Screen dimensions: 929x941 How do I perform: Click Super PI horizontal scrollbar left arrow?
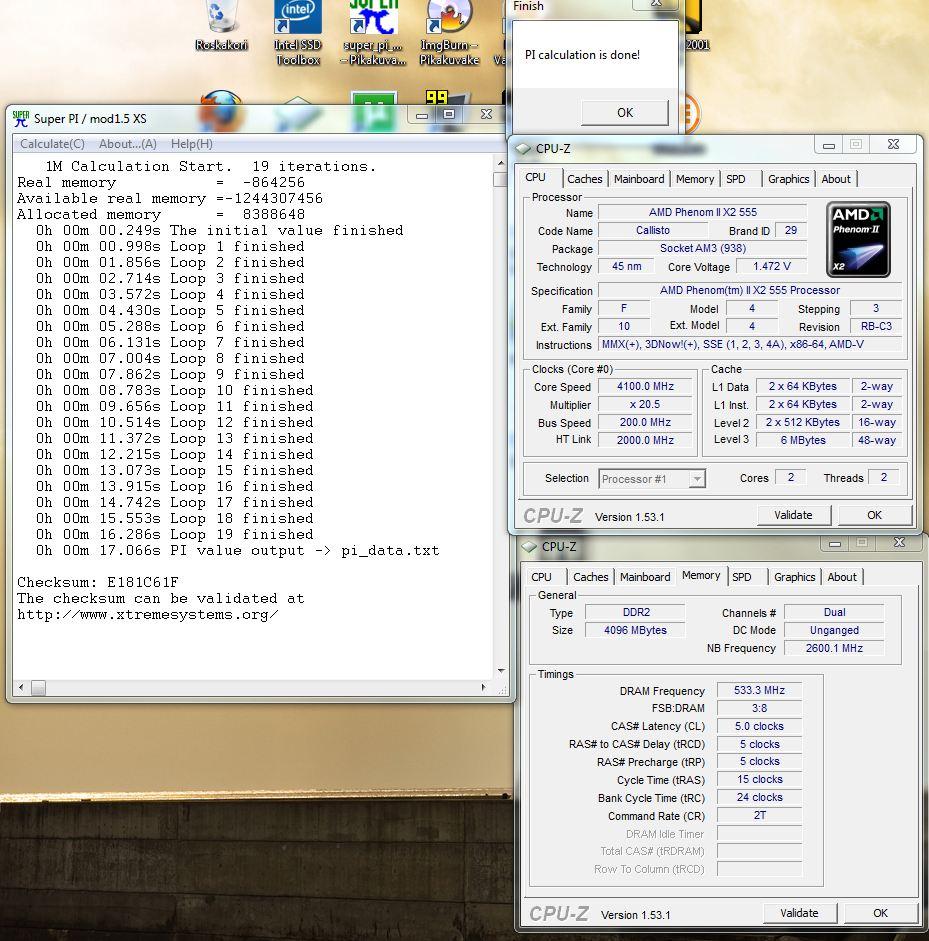22,687
